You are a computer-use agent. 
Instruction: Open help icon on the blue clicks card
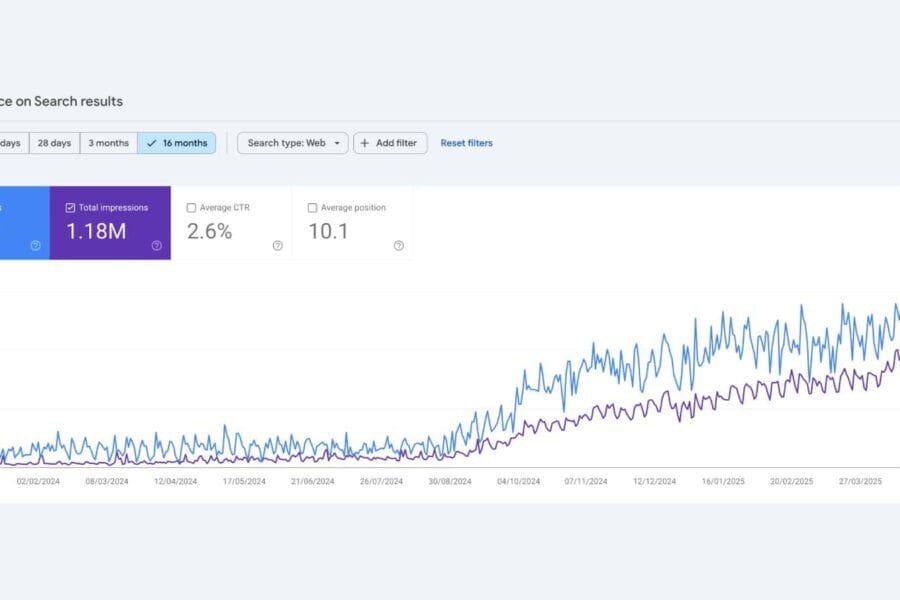click(35, 246)
